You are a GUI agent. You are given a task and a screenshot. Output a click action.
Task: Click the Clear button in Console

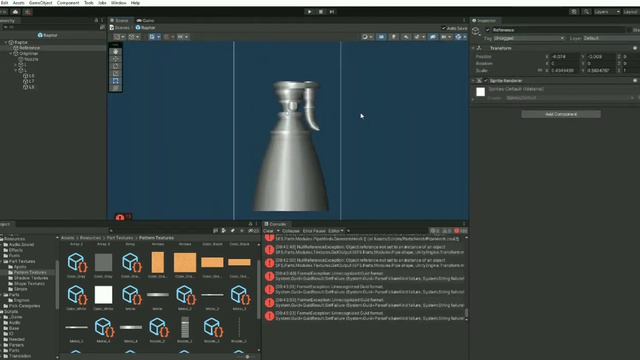coord(268,231)
